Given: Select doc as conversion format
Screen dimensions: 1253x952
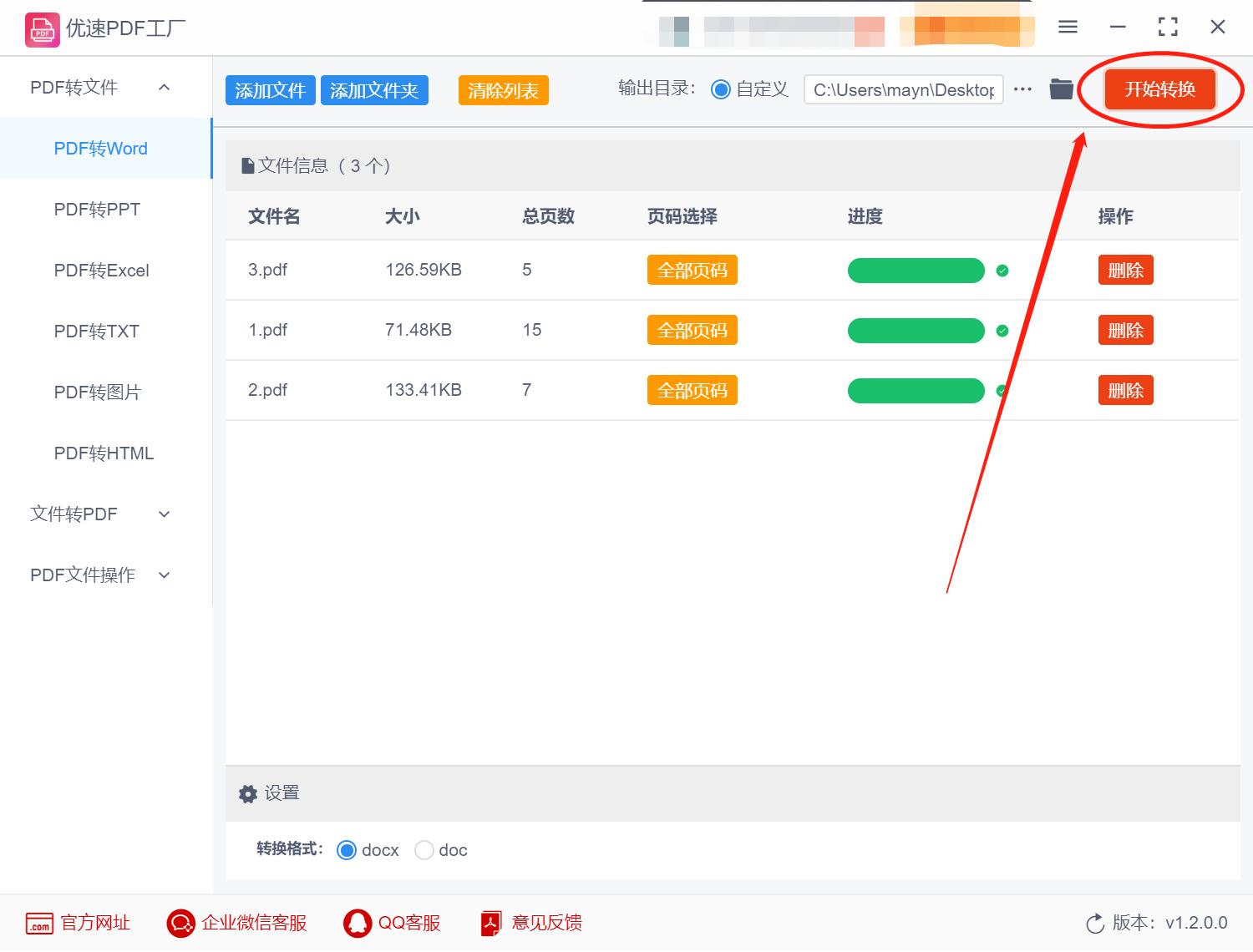Looking at the screenshot, I should pyautogui.click(x=424, y=849).
